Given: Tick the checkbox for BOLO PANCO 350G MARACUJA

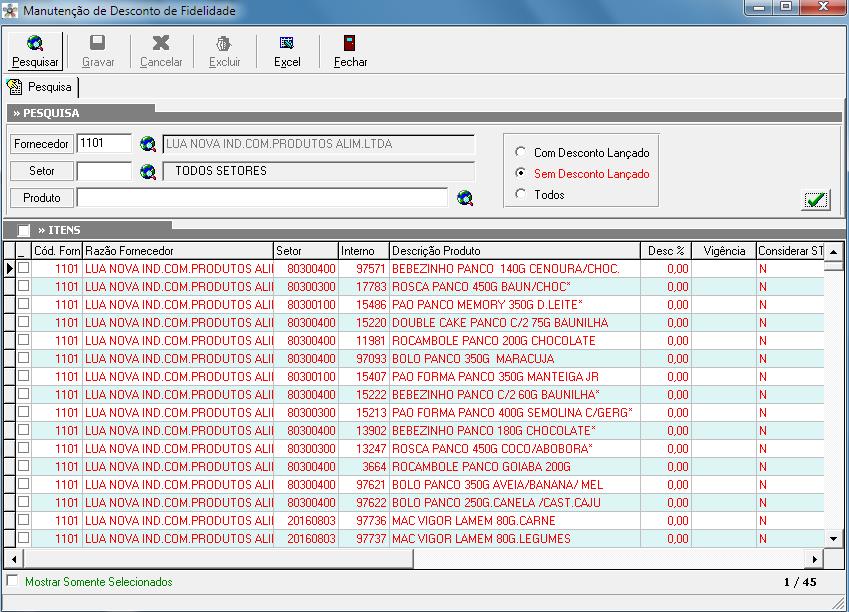Looking at the screenshot, I should point(23,357).
